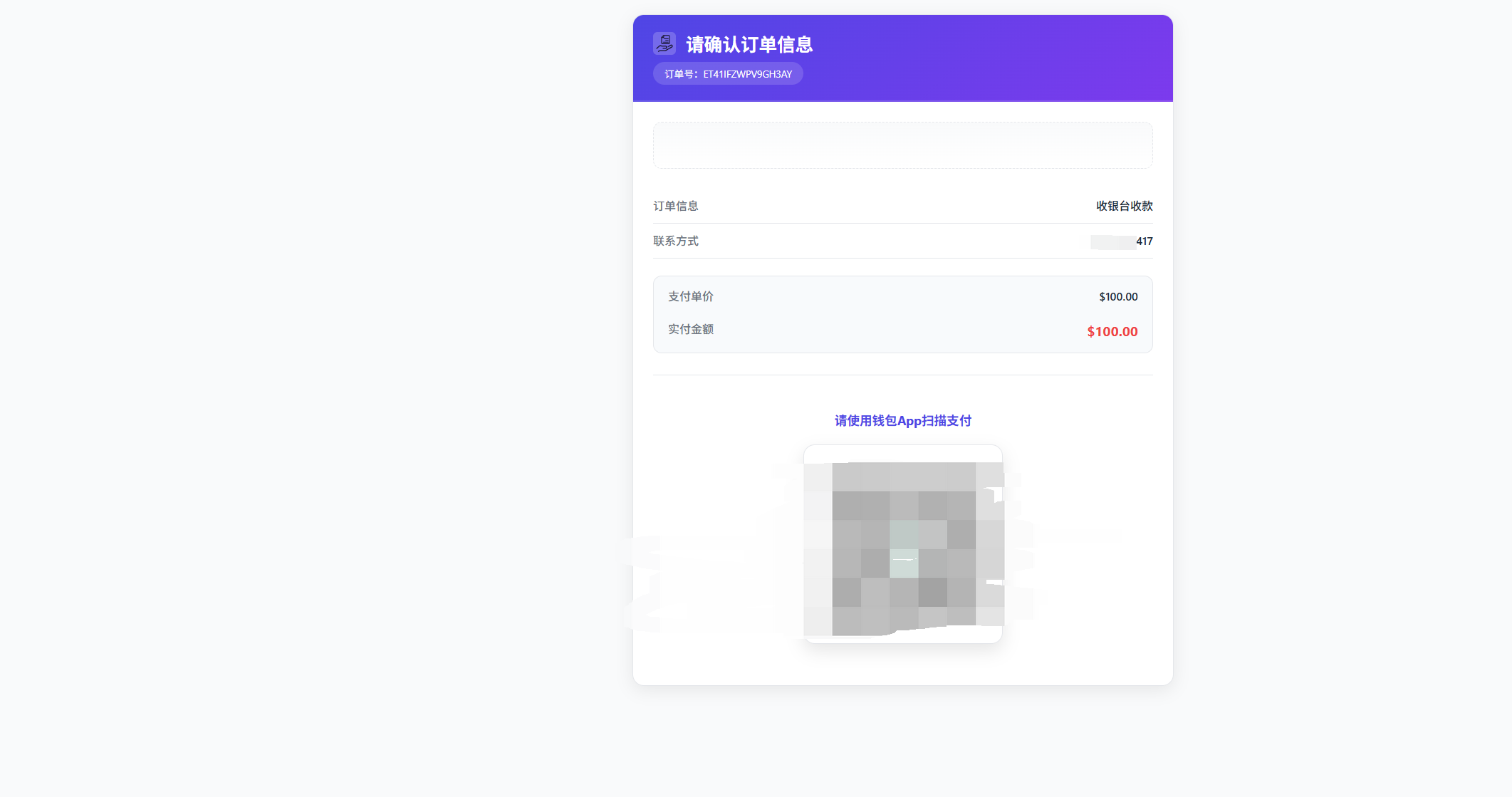This screenshot has width=1512, height=797.
Task: Click the 请确认订单信息 header title
Action: tap(749, 45)
